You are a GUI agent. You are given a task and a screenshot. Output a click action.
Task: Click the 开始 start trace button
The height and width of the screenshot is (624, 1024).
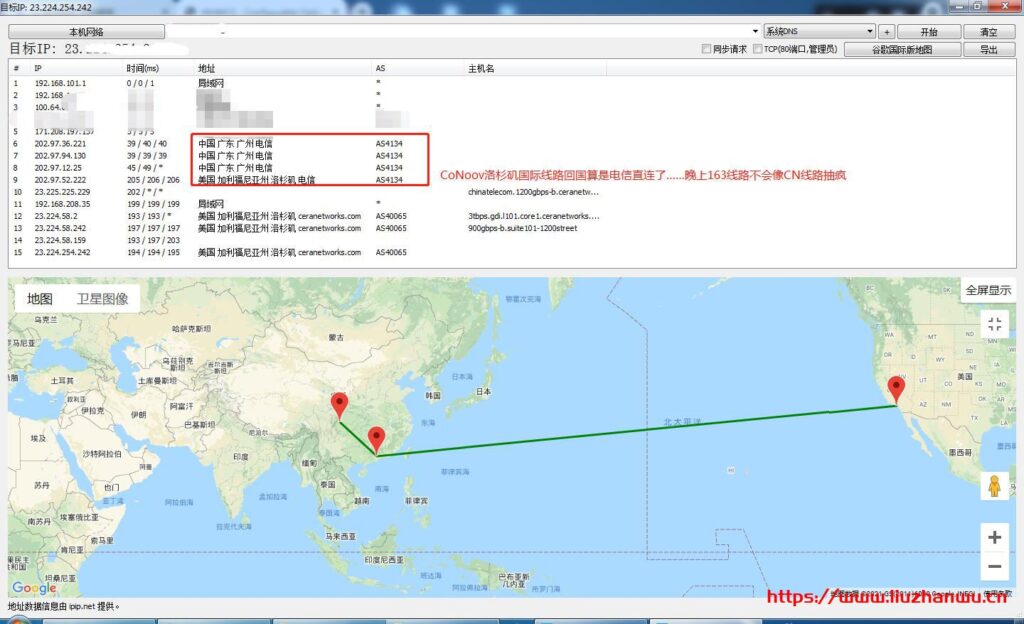pos(927,30)
